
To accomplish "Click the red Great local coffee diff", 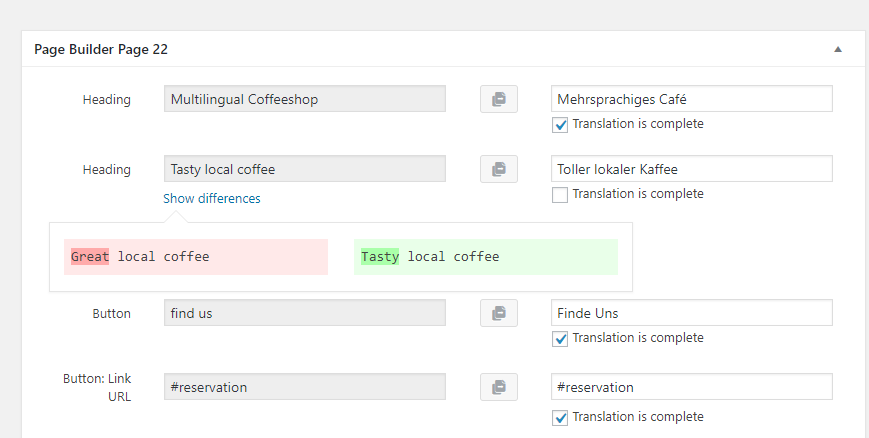I will (x=196, y=257).
